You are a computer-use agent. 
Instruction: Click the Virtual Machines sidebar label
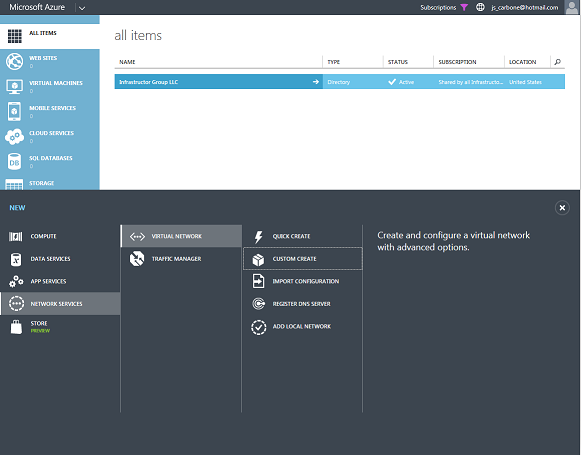pyautogui.click(x=56, y=83)
